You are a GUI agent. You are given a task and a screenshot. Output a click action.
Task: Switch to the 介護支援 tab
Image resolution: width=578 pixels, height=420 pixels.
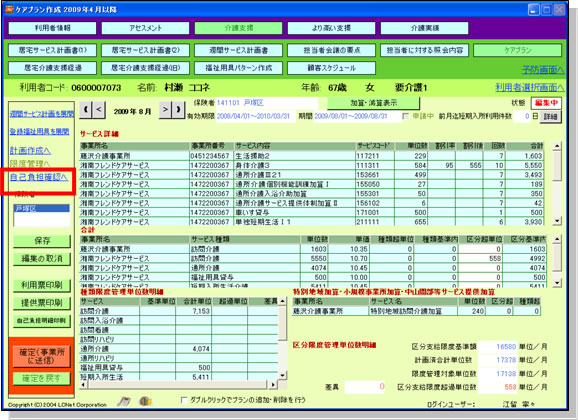(238, 28)
